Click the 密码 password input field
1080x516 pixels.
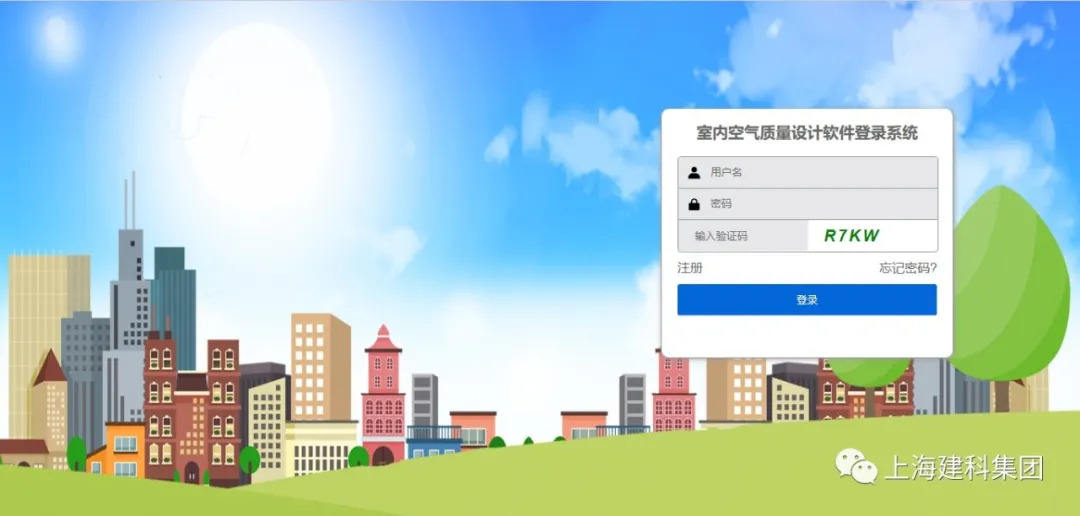tap(807, 204)
